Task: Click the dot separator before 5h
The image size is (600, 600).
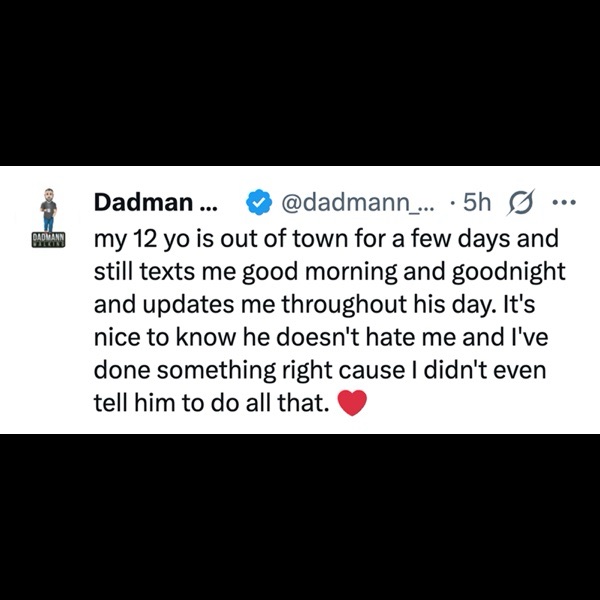Action: point(453,203)
